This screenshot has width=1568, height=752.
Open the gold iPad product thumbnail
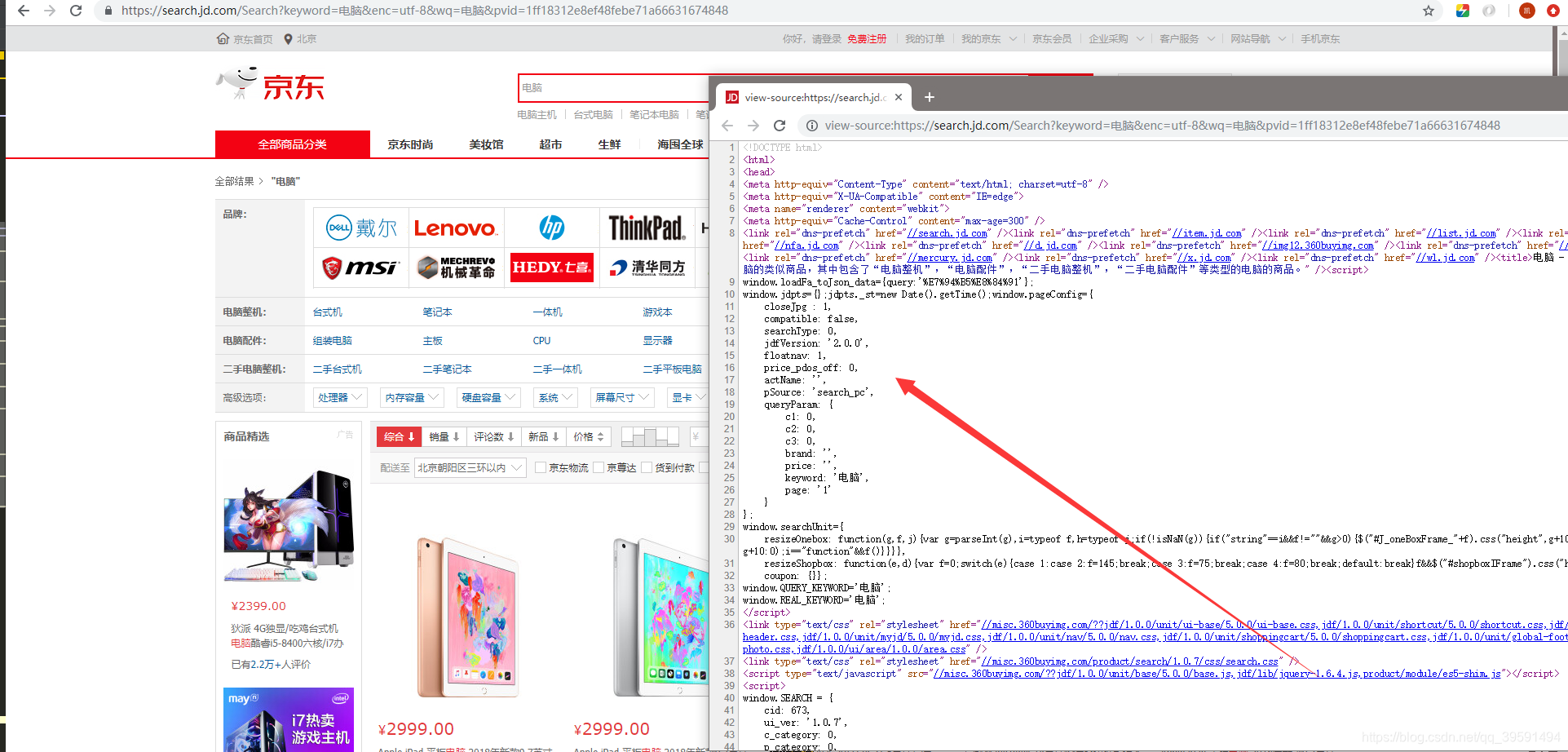pyautogui.click(x=466, y=617)
